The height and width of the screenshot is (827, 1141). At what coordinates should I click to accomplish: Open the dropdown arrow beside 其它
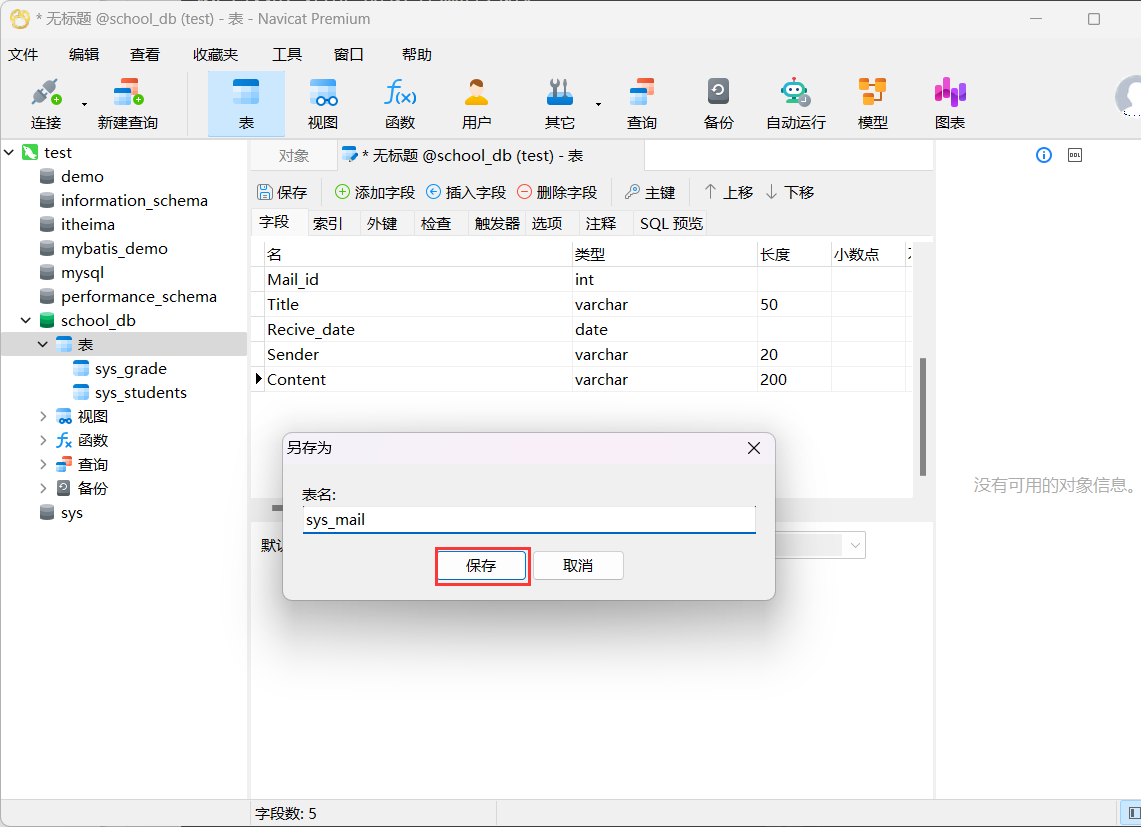click(598, 104)
